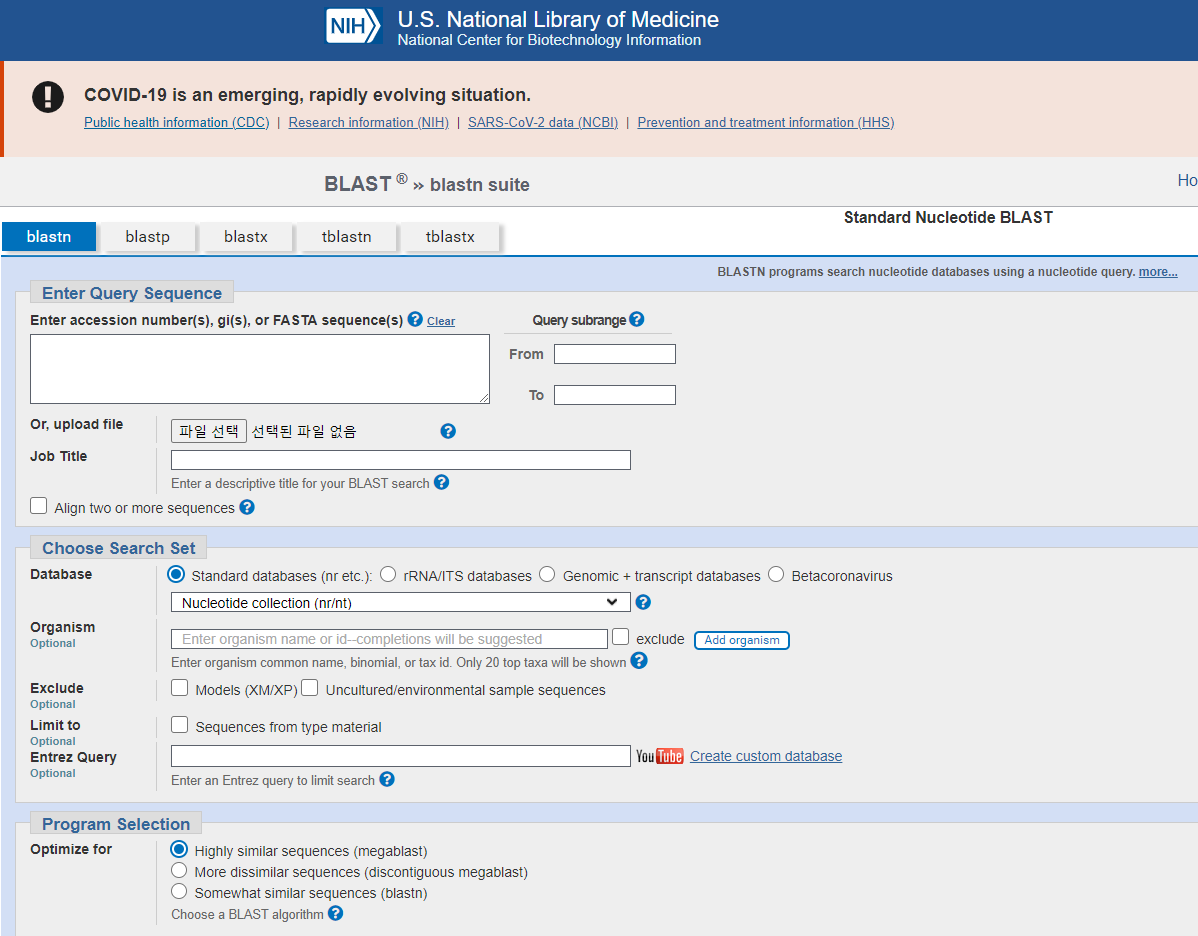
Task: Open the upload file help icon
Action: click(448, 431)
